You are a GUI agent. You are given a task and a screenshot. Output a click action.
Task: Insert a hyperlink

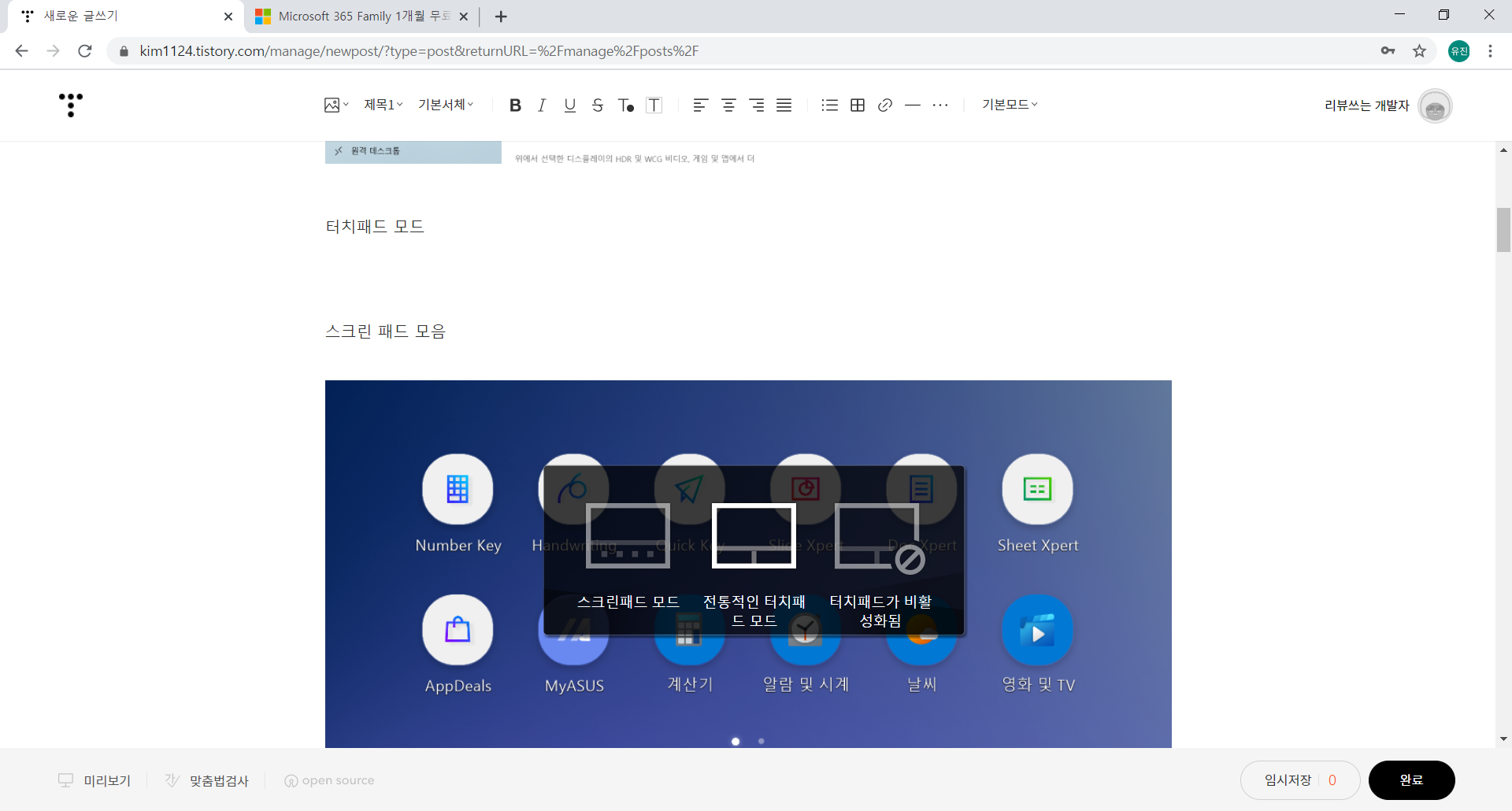885,105
